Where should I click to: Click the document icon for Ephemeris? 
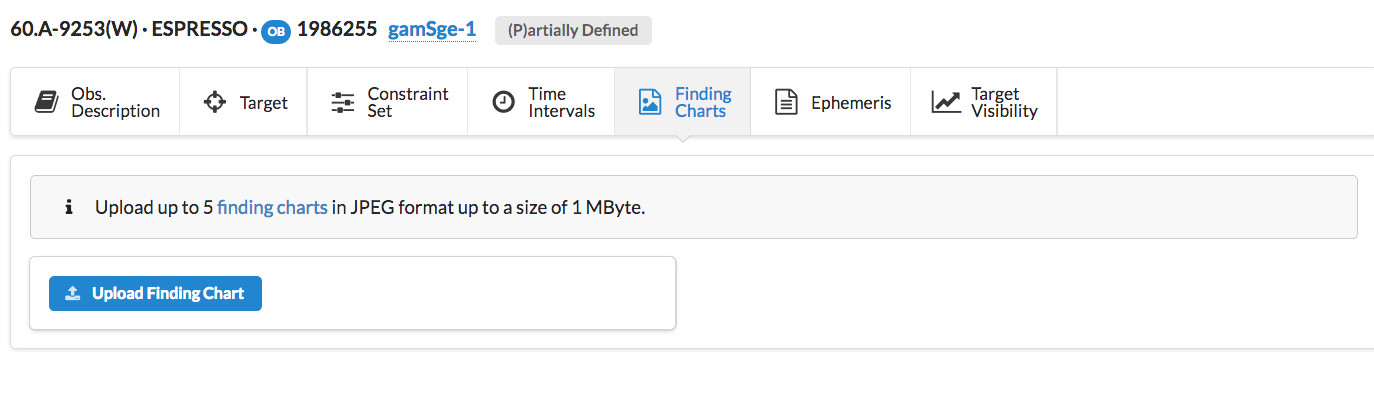[x=787, y=102]
